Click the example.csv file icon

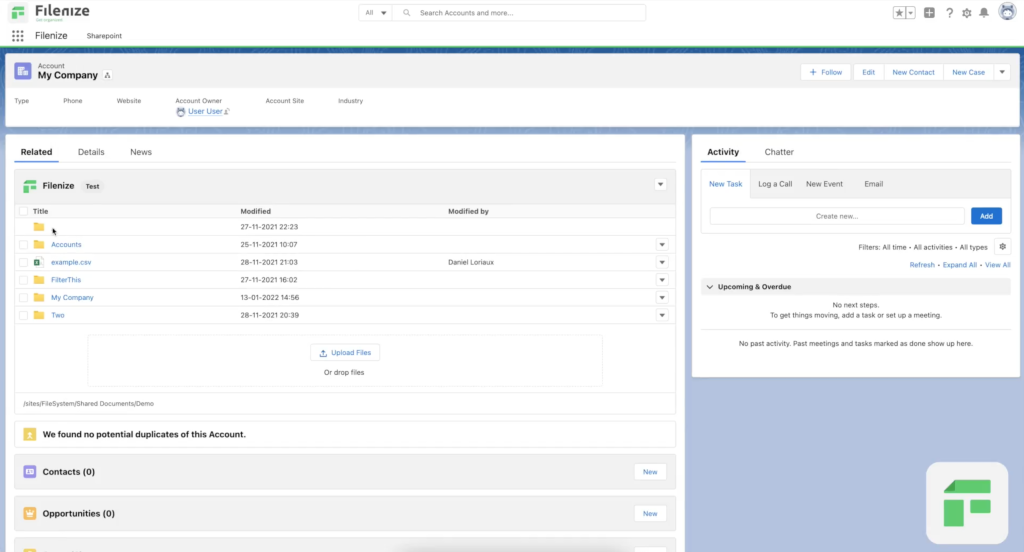tap(38, 262)
